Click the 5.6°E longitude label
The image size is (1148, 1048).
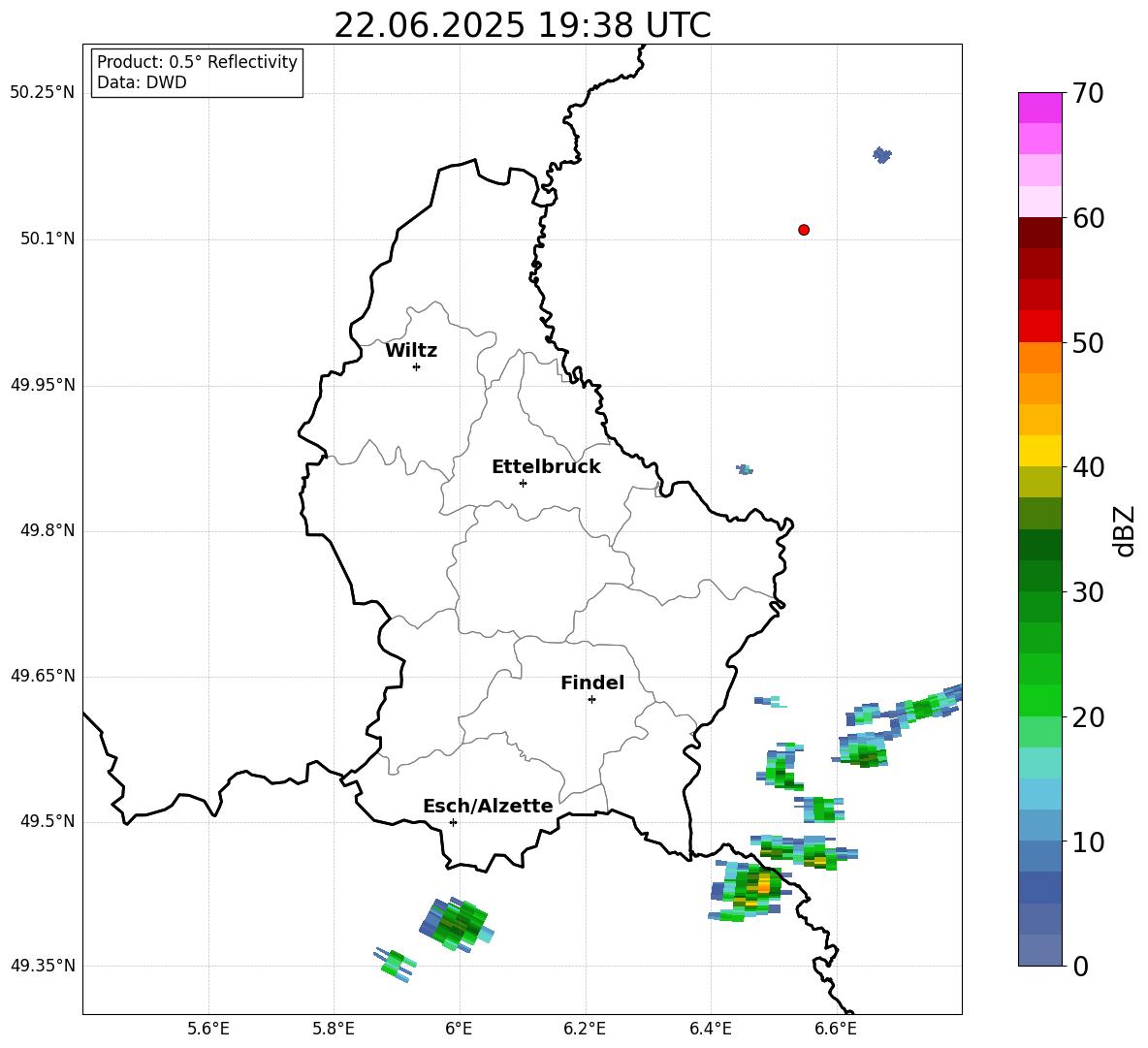point(208,1029)
